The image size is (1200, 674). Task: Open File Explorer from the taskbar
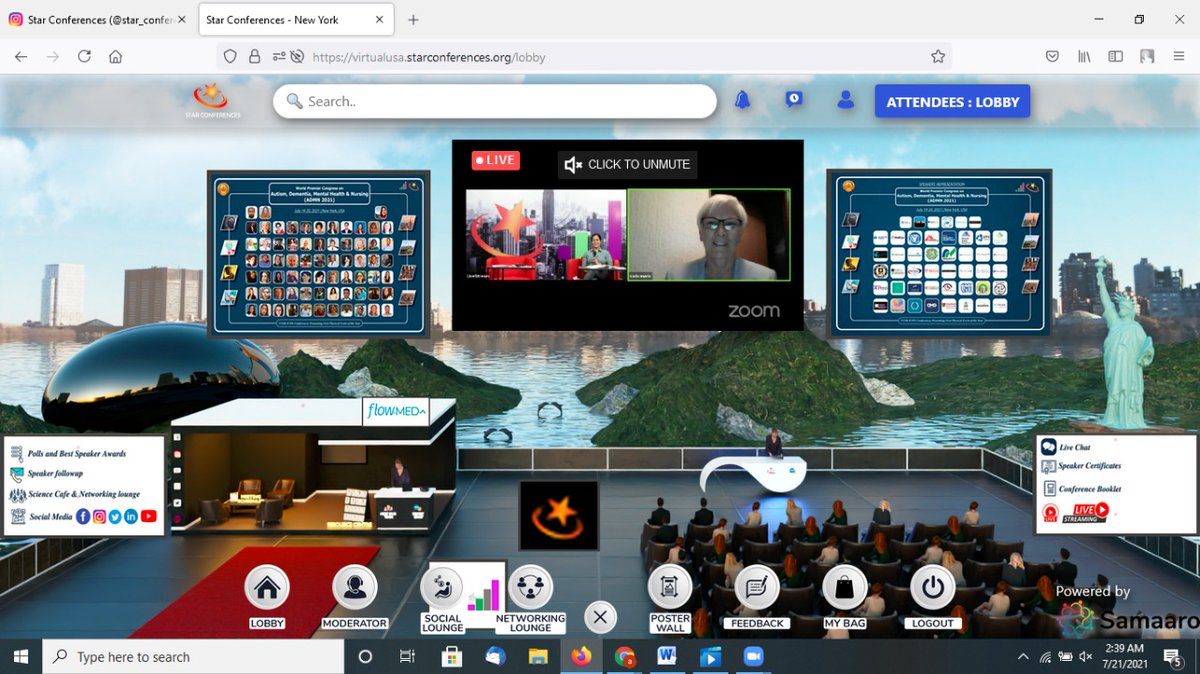tap(538, 656)
